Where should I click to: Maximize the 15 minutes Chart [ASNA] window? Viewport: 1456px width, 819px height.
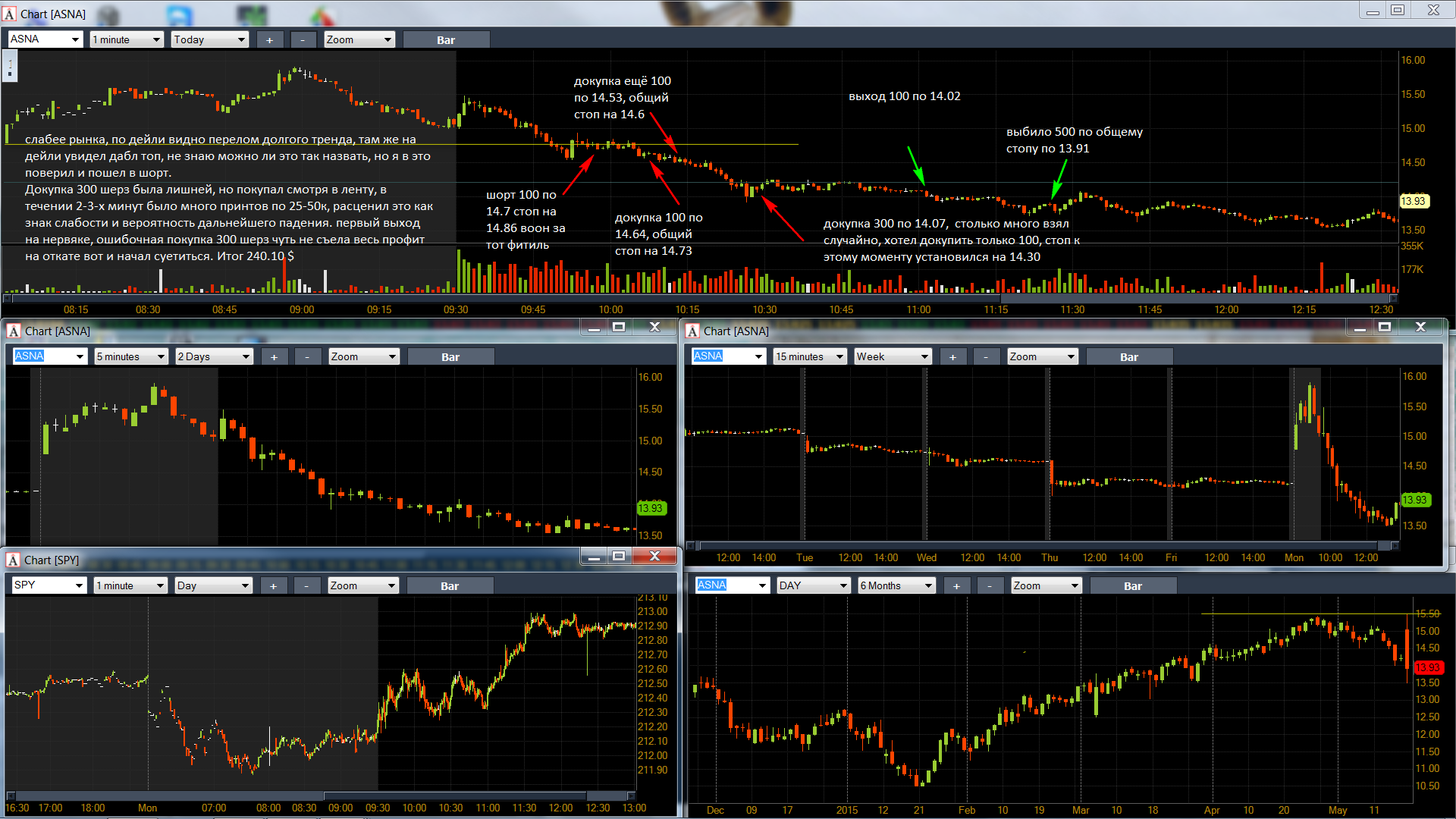click(x=1385, y=327)
